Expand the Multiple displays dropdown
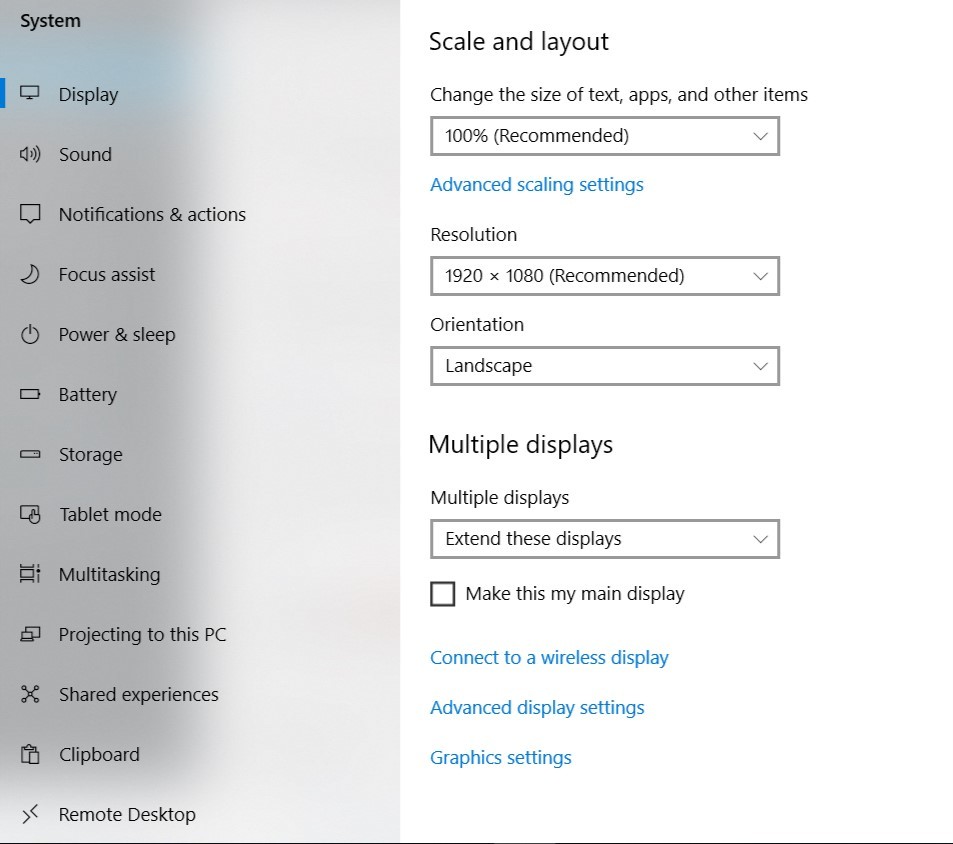 tap(604, 539)
